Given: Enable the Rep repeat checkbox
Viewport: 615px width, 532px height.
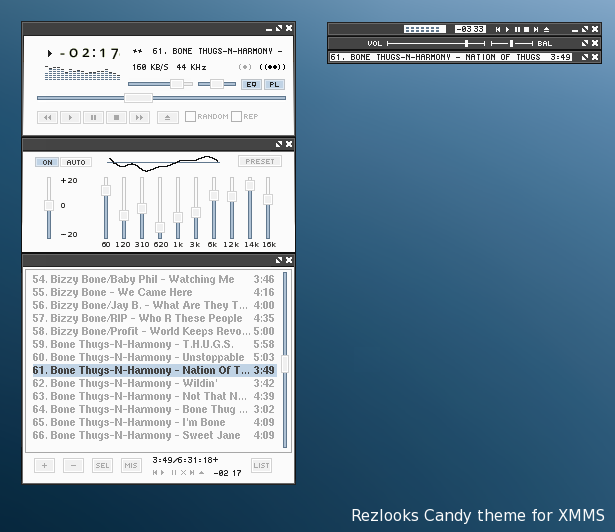Looking at the screenshot, I should (x=237, y=117).
